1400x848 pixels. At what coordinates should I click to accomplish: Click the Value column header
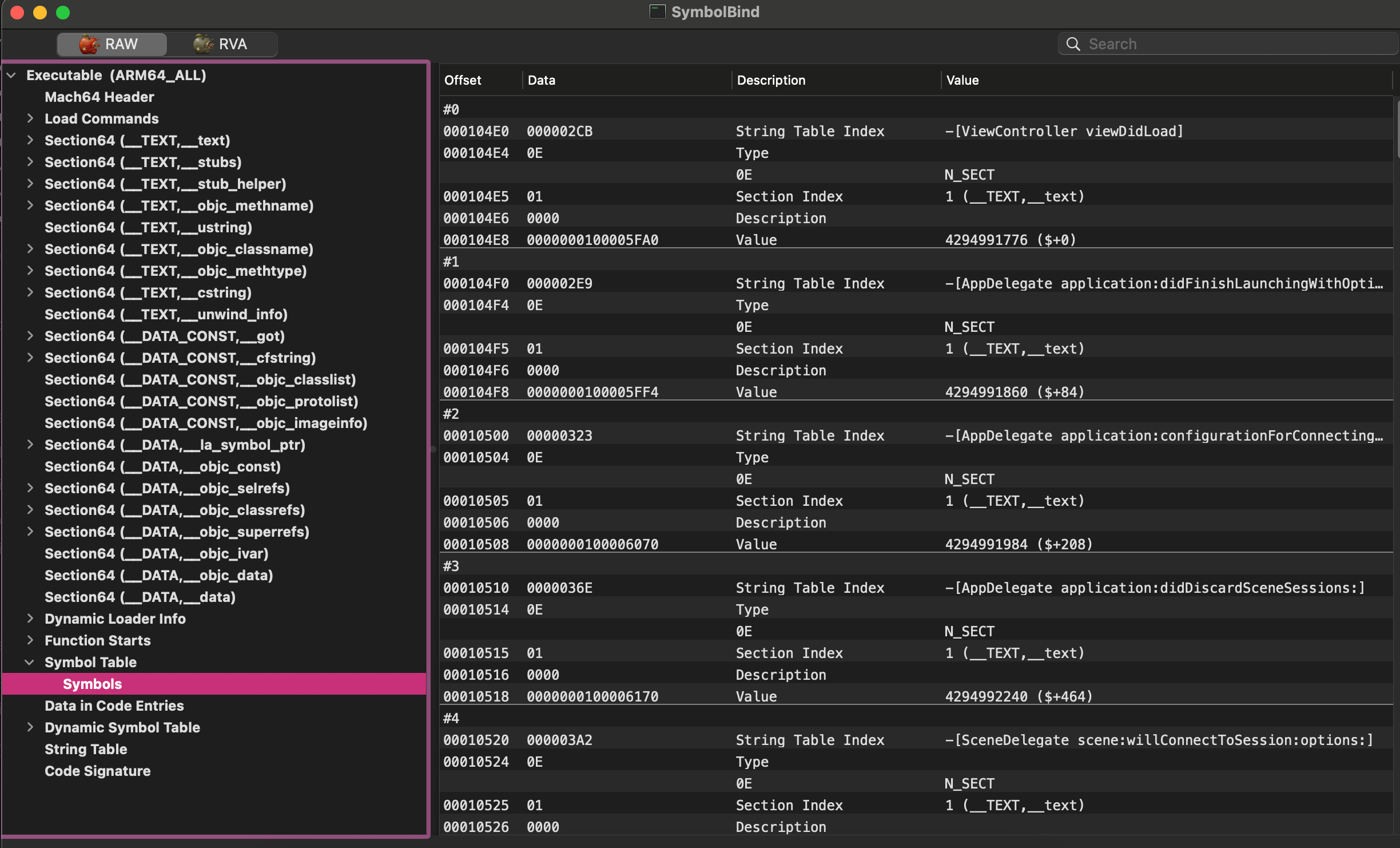coord(1167,80)
